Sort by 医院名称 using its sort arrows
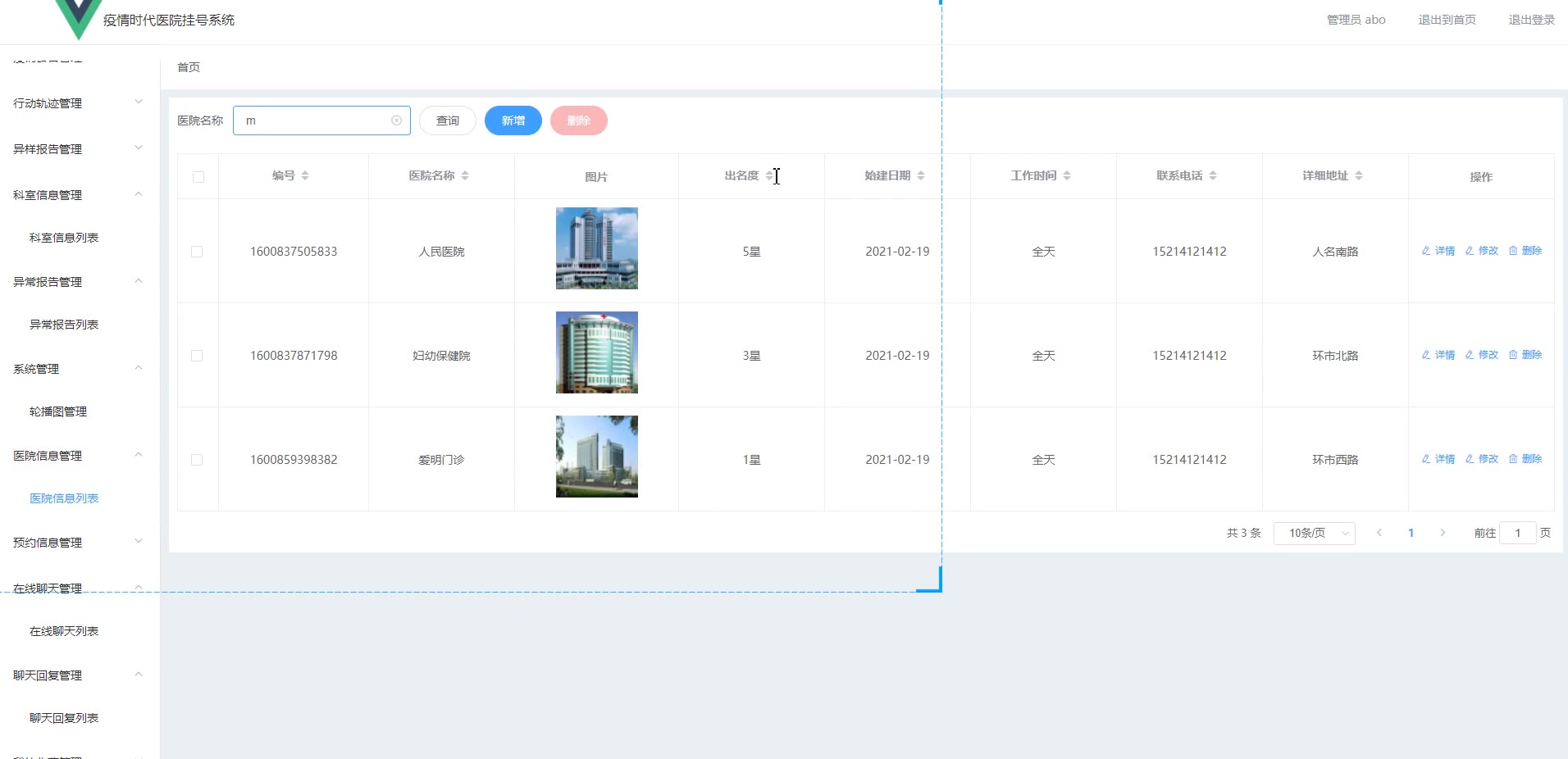 pos(465,175)
